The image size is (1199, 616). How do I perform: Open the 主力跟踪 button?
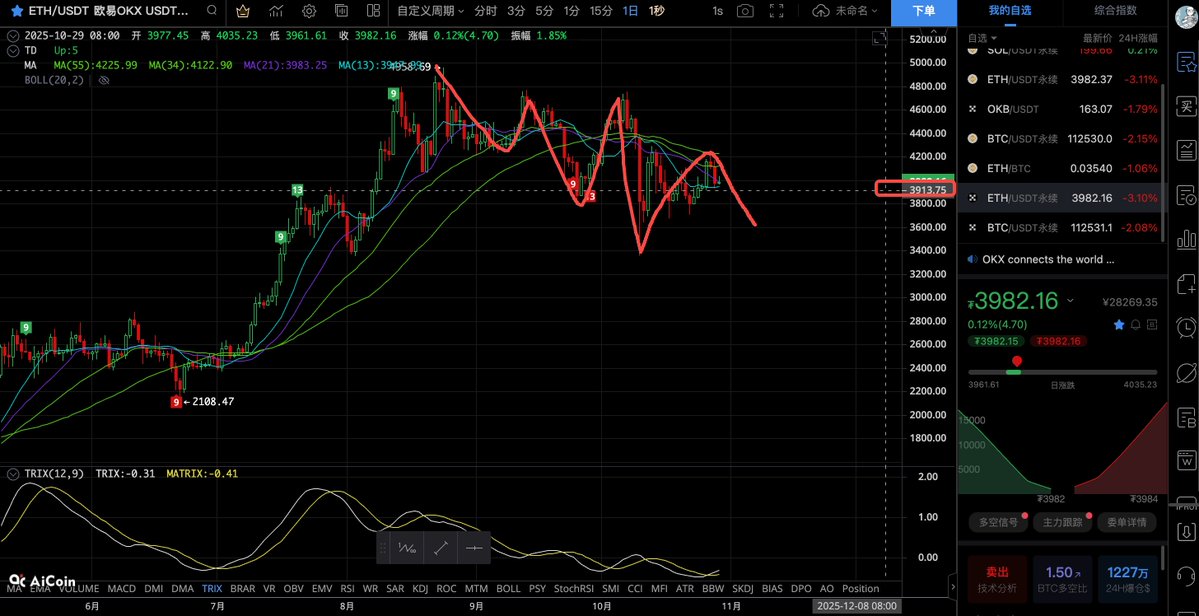coord(1062,522)
